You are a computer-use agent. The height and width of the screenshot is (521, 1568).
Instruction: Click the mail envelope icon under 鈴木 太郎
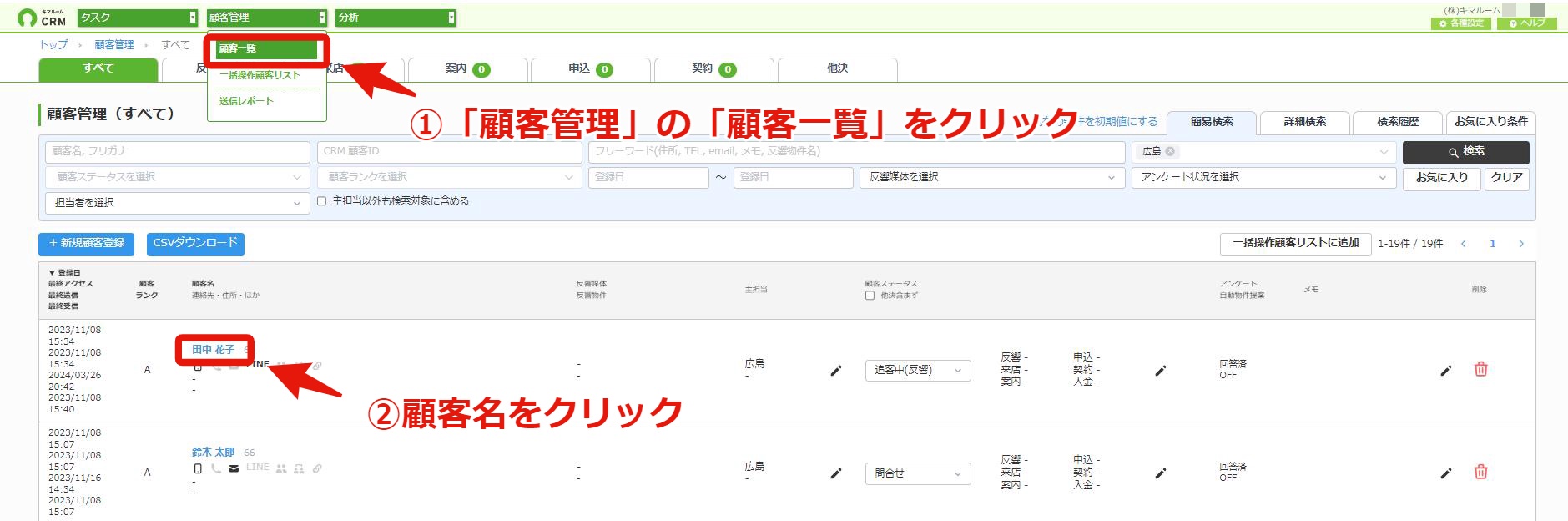click(234, 468)
